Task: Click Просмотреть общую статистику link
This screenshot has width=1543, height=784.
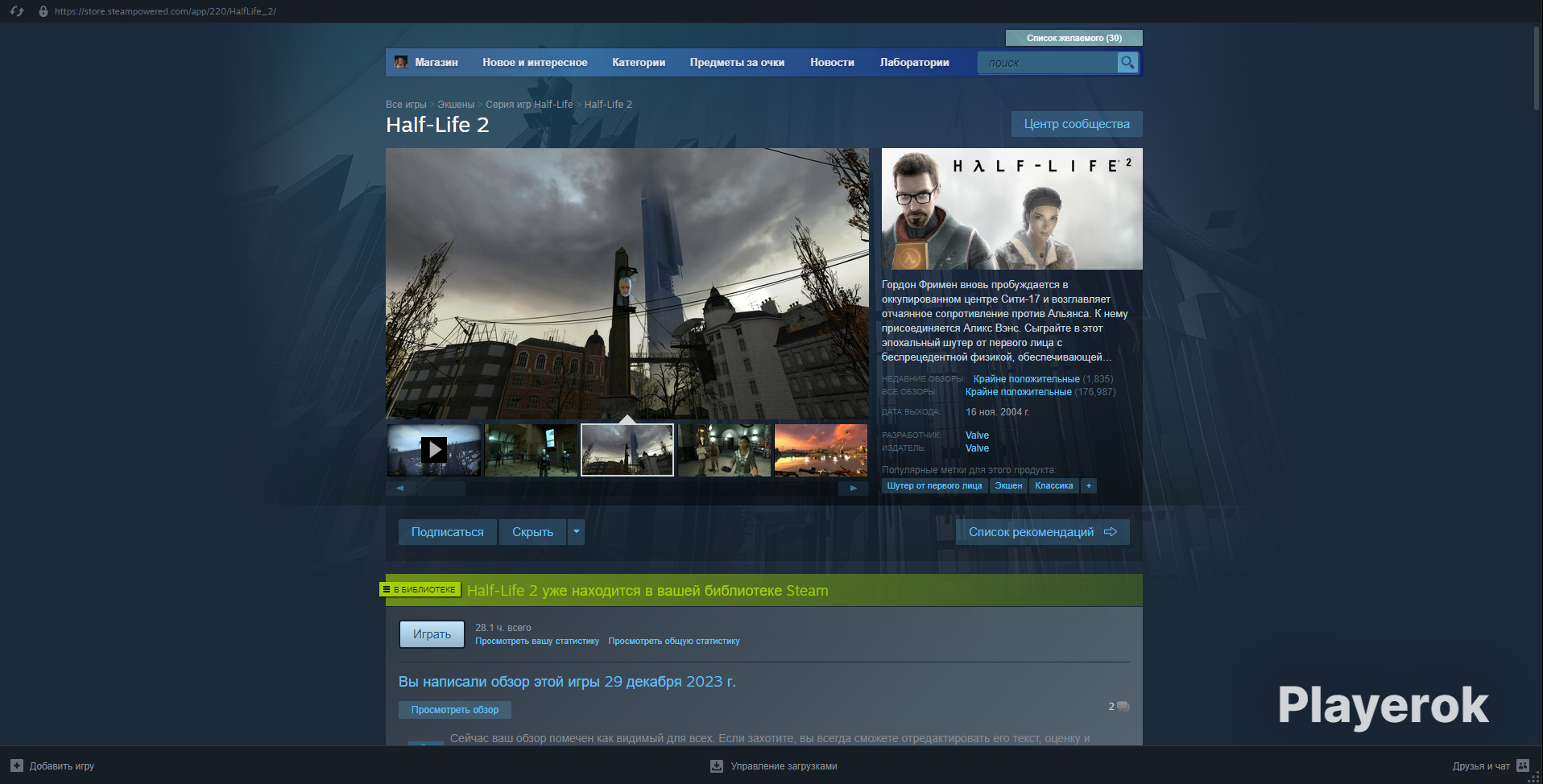Action: [674, 642]
